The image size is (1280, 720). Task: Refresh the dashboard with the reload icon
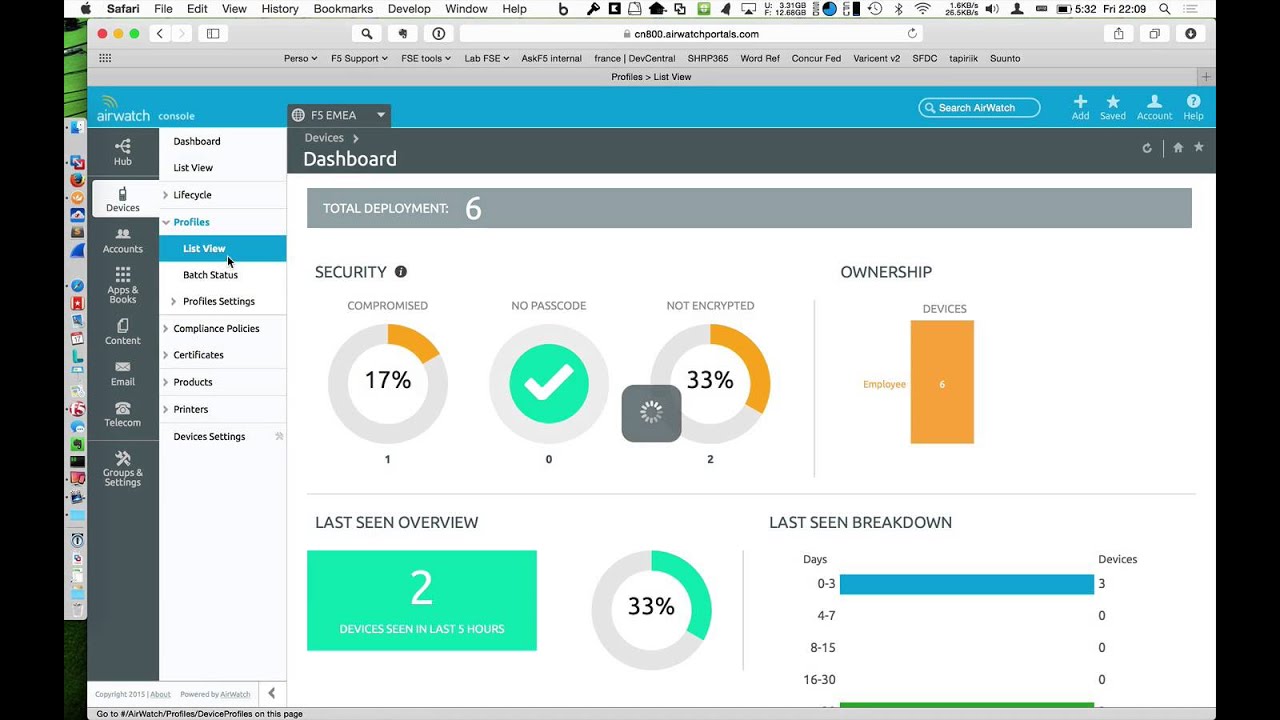click(x=1147, y=148)
